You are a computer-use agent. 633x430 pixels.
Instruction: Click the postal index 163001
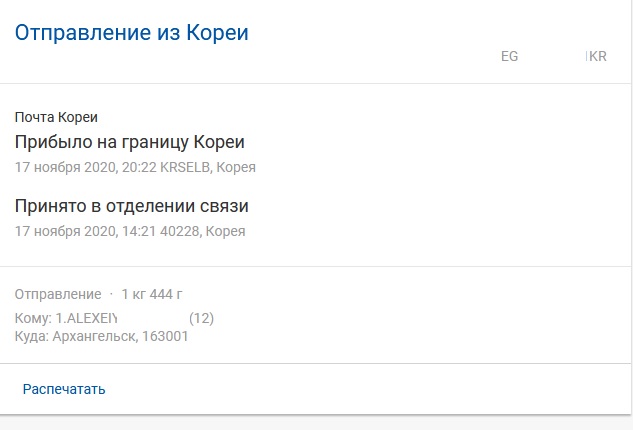tap(167, 336)
